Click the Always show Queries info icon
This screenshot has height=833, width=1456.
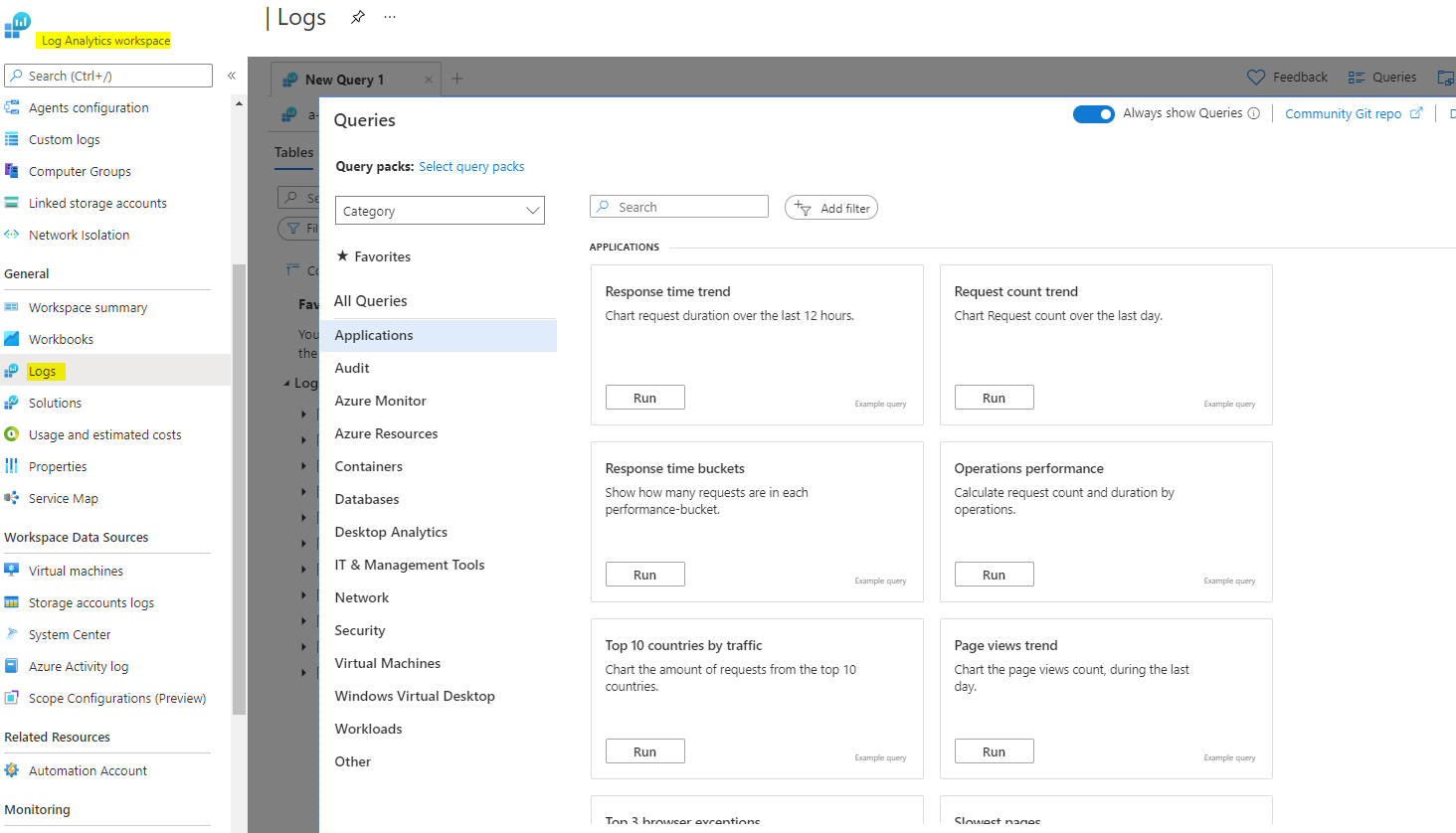(1254, 113)
